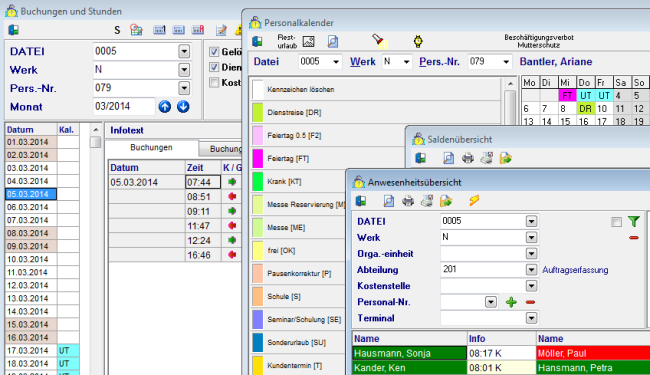Click the lightning refresh icon in Anwesenheitsübersicht

474,201
